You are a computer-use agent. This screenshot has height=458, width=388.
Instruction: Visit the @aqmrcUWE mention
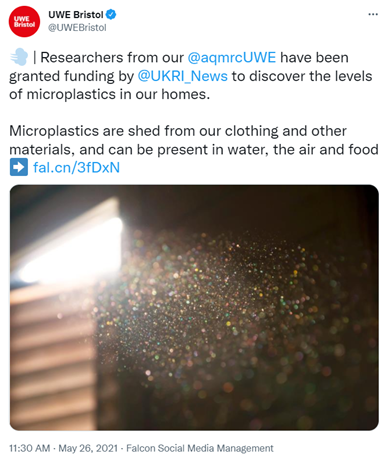pos(232,58)
